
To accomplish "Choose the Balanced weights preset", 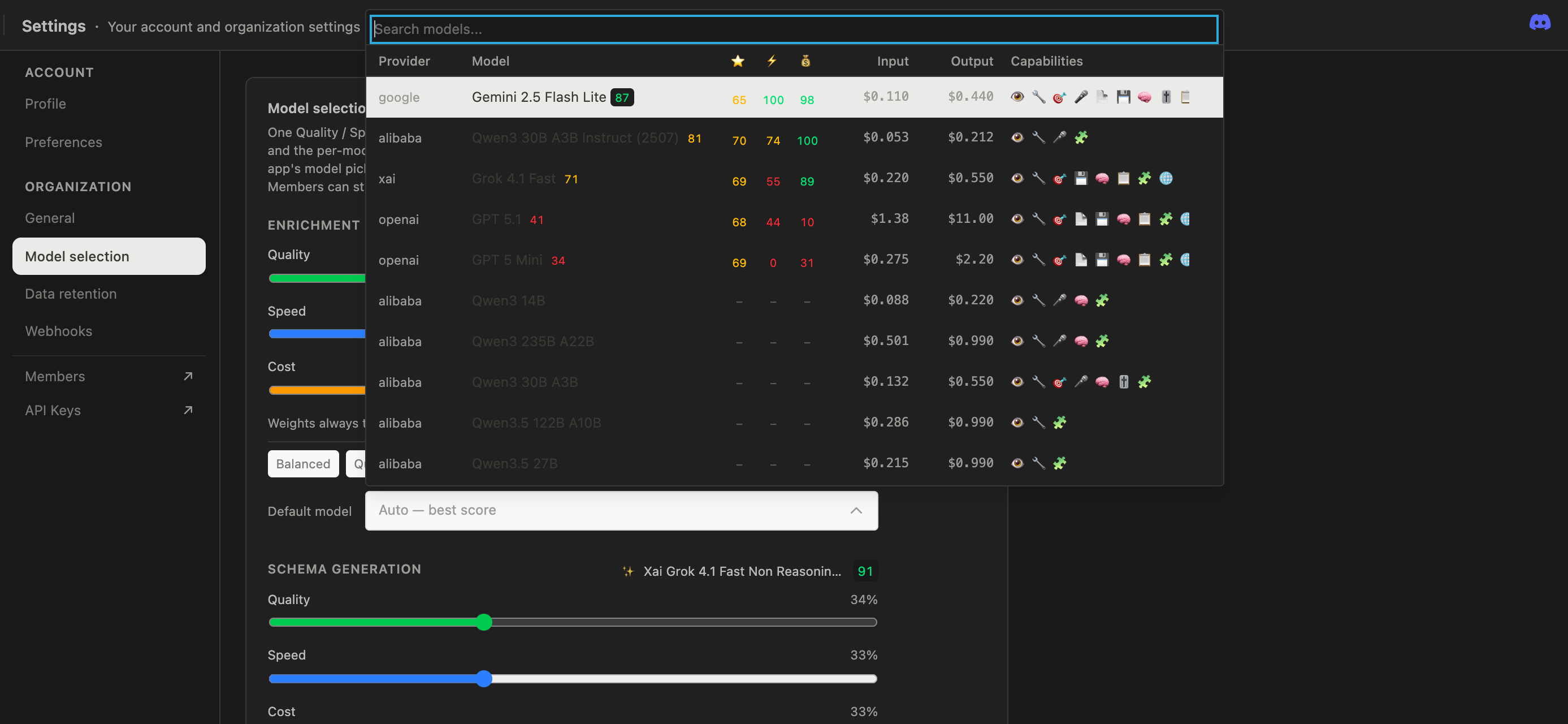I will pos(303,464).
